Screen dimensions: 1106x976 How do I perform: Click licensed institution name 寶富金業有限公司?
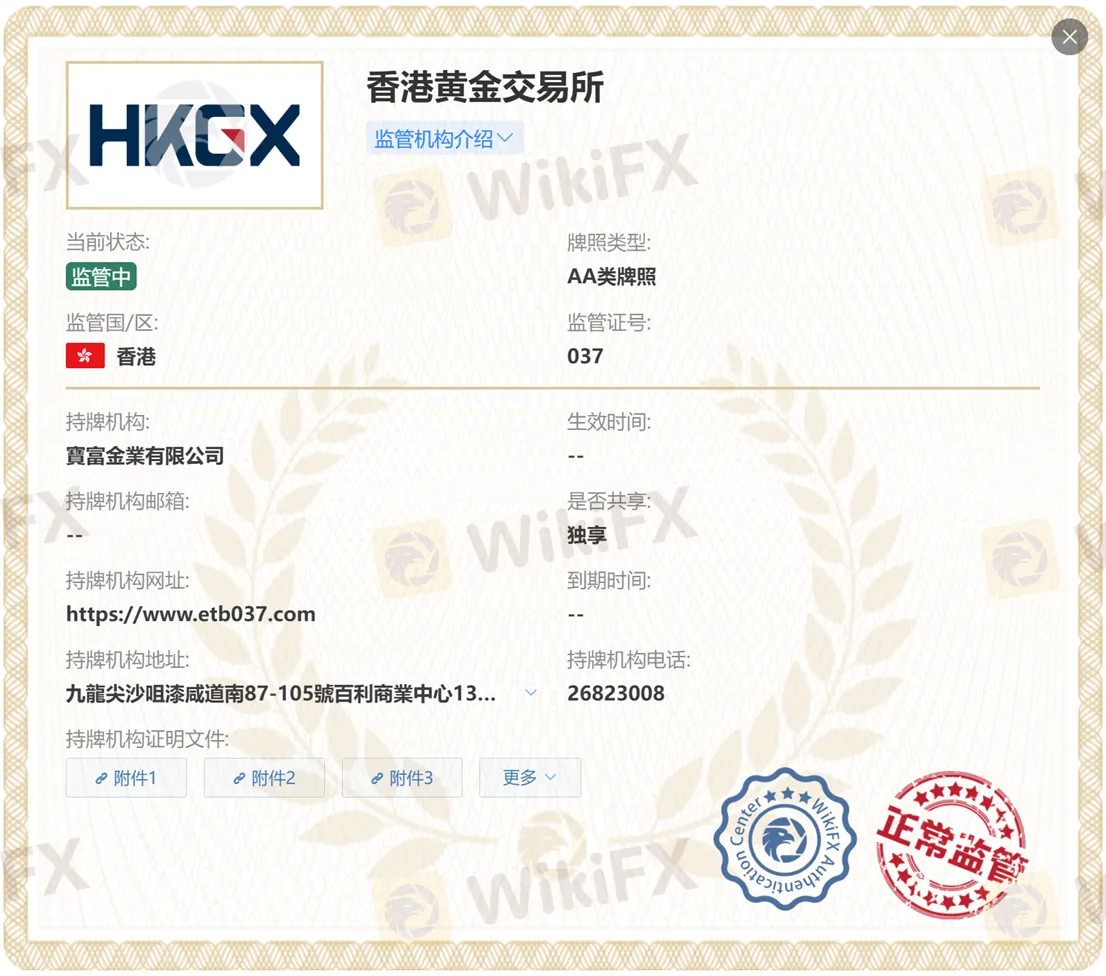pyautogui.click(x=145, y=456)
